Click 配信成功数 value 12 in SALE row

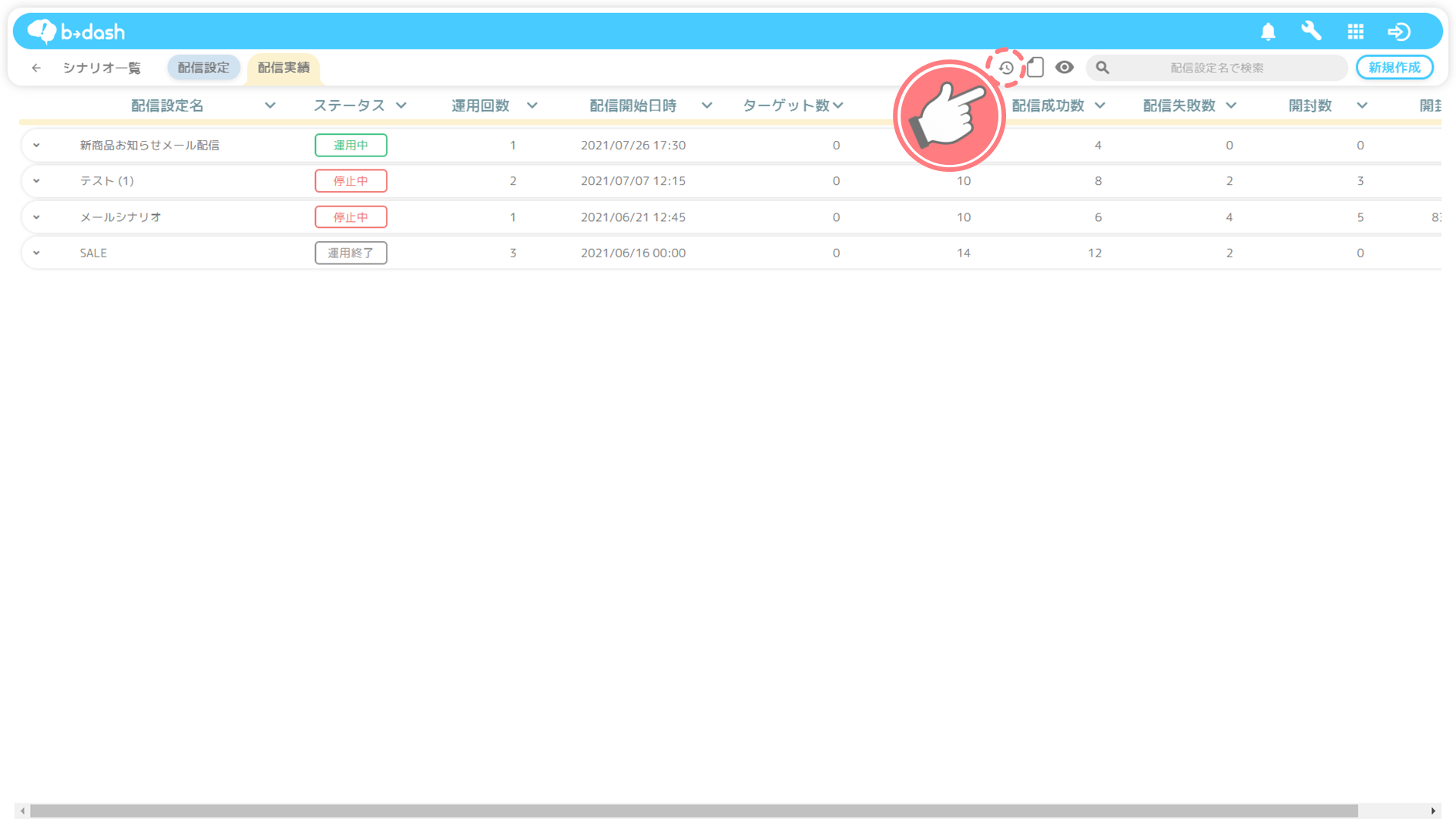click(1095, 253)
